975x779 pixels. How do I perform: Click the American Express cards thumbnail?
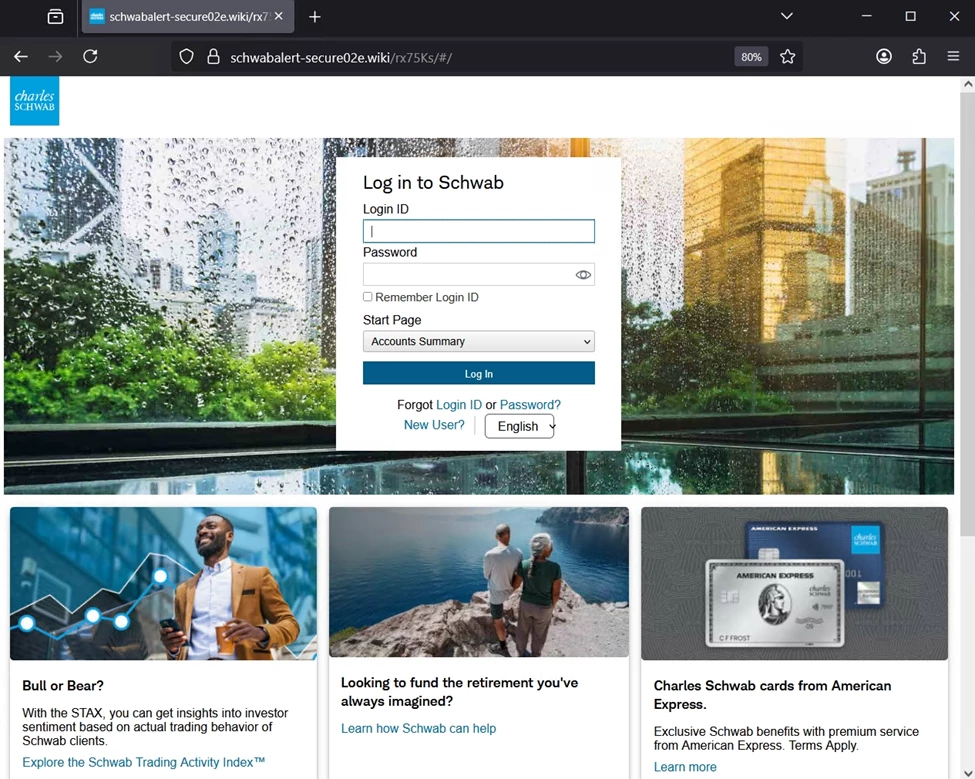click(x=795, y=584)
